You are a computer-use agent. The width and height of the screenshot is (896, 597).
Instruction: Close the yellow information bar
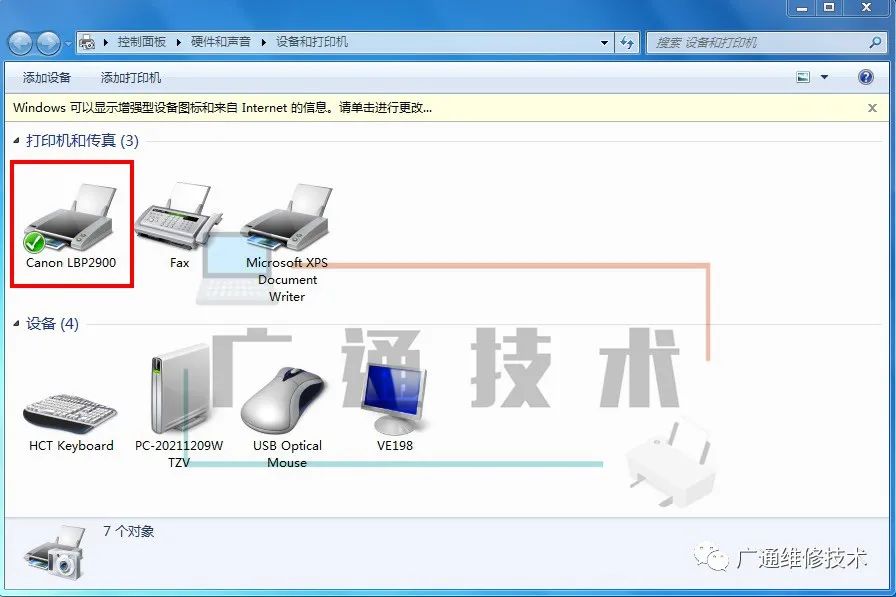tap(872, 107)
